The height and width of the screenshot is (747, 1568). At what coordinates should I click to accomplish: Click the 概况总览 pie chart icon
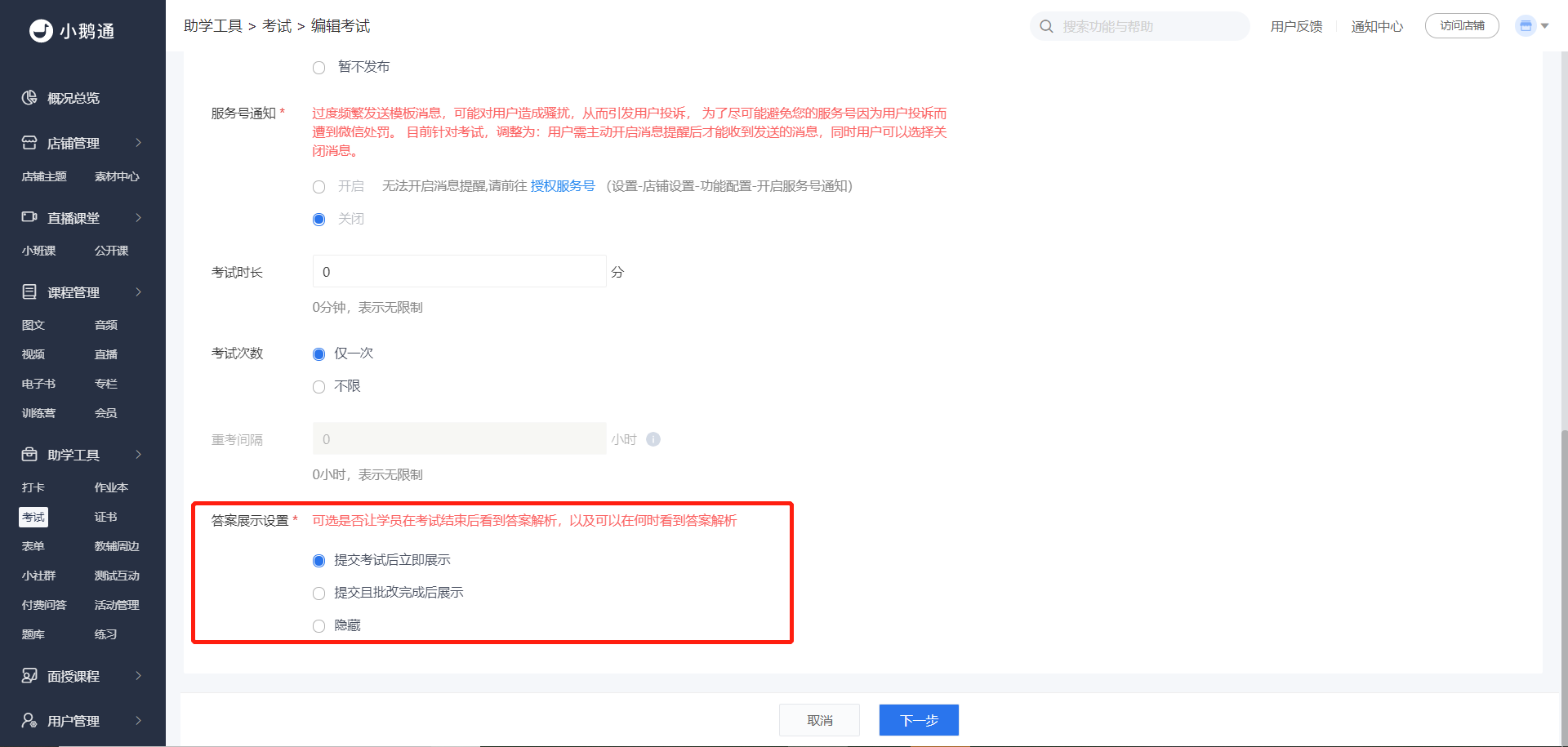29,98
